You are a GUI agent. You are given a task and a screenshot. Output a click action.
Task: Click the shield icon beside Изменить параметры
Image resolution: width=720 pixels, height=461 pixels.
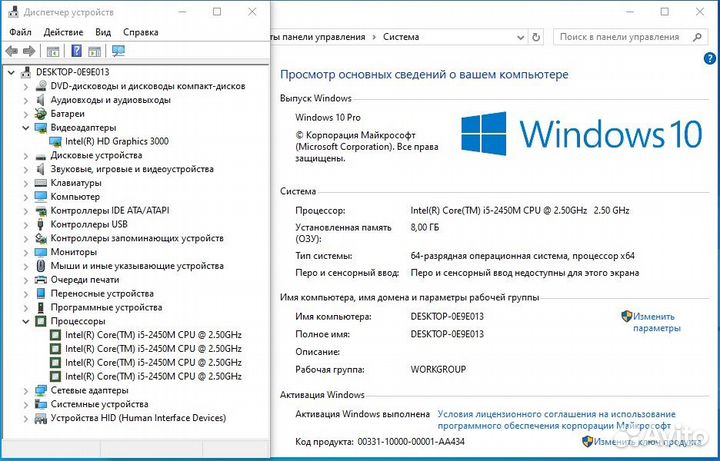pyautogui.click(x=627, y=316)
